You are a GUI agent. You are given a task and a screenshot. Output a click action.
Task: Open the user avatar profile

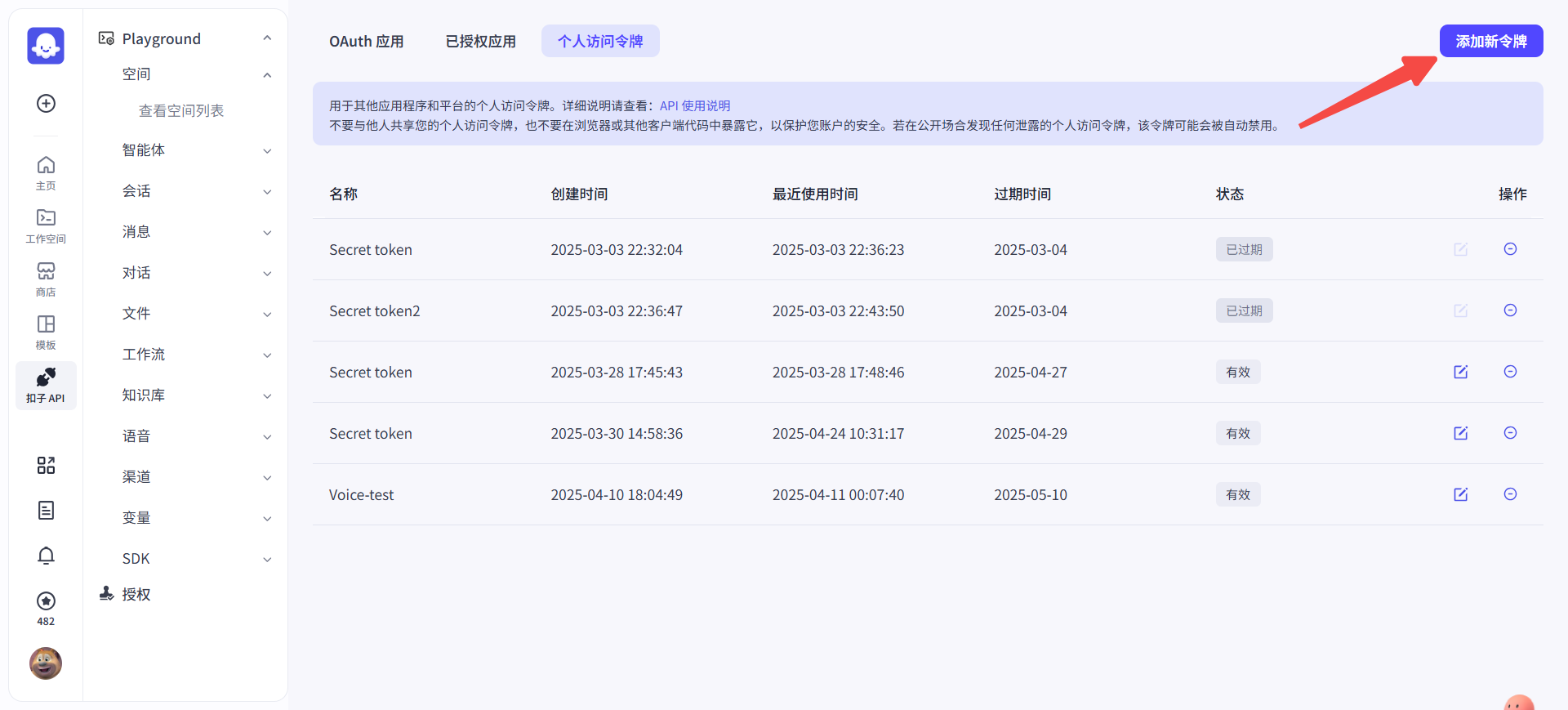click(x=46, y=663)
